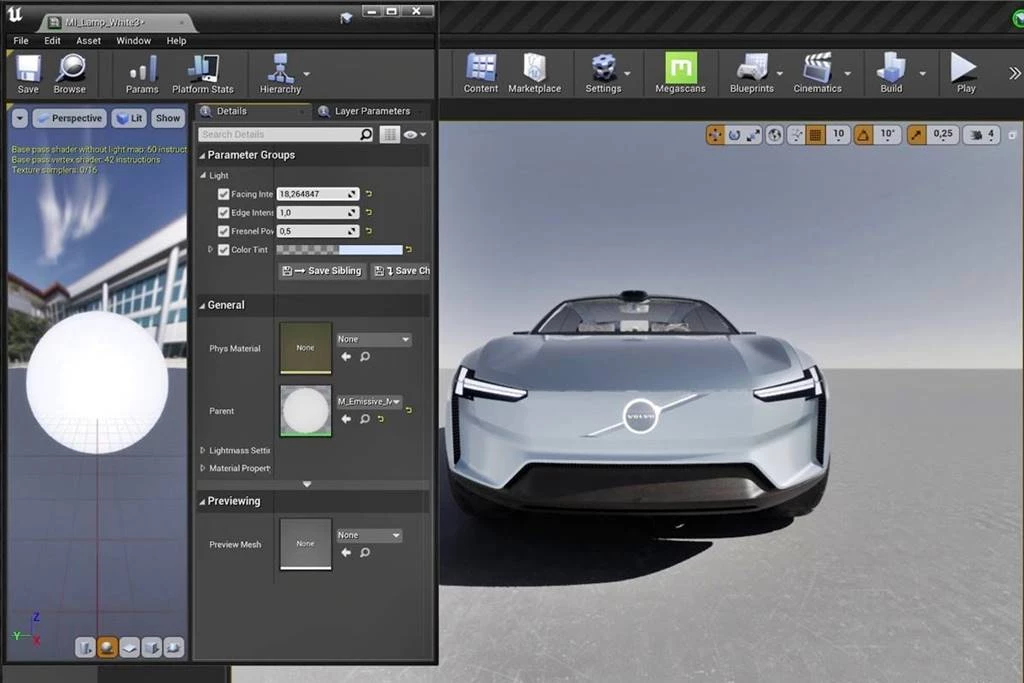
Task: Open the Asset menu
Action: point(89,41)
